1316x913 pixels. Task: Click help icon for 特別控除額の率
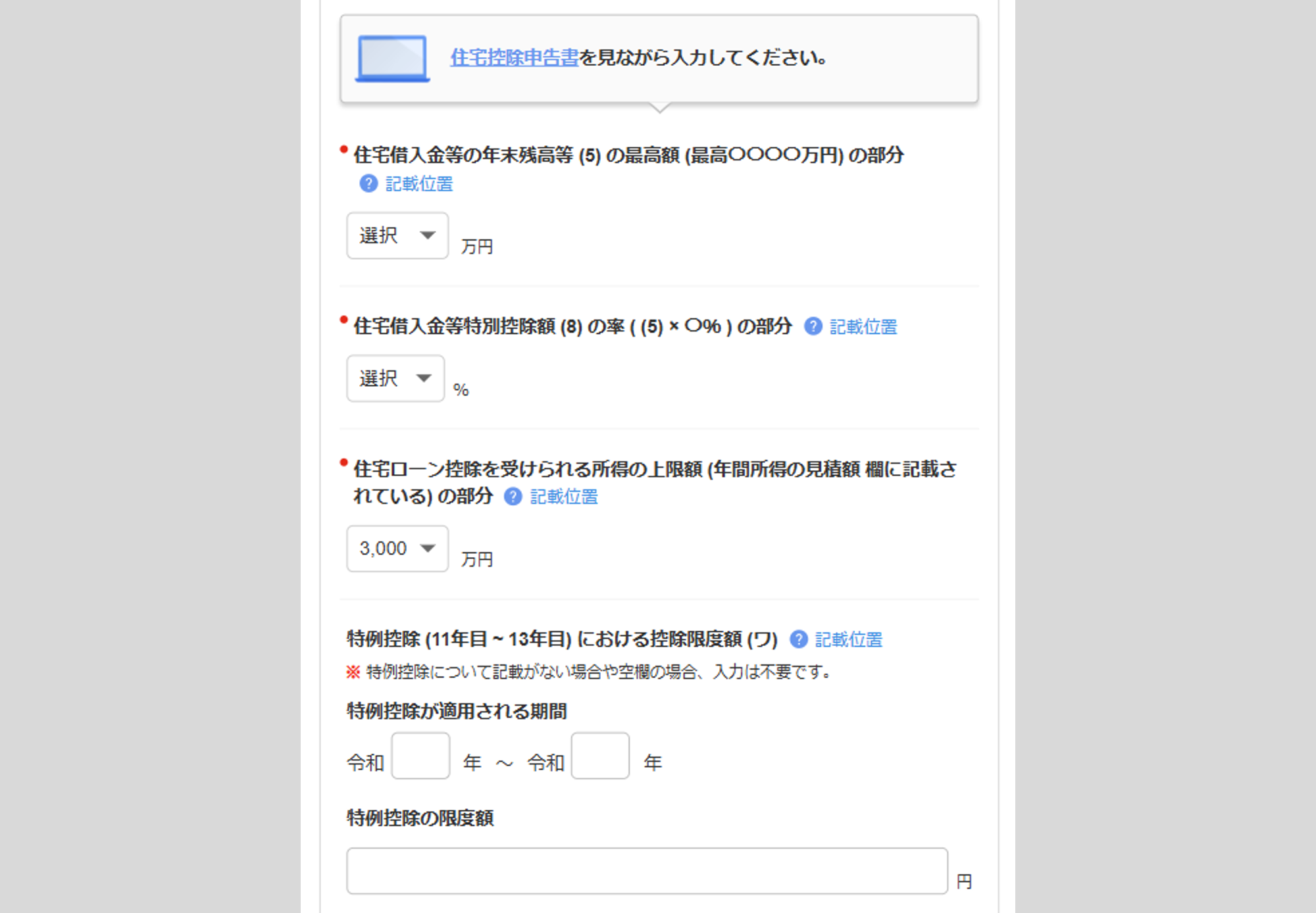click(x=813, y=326)
